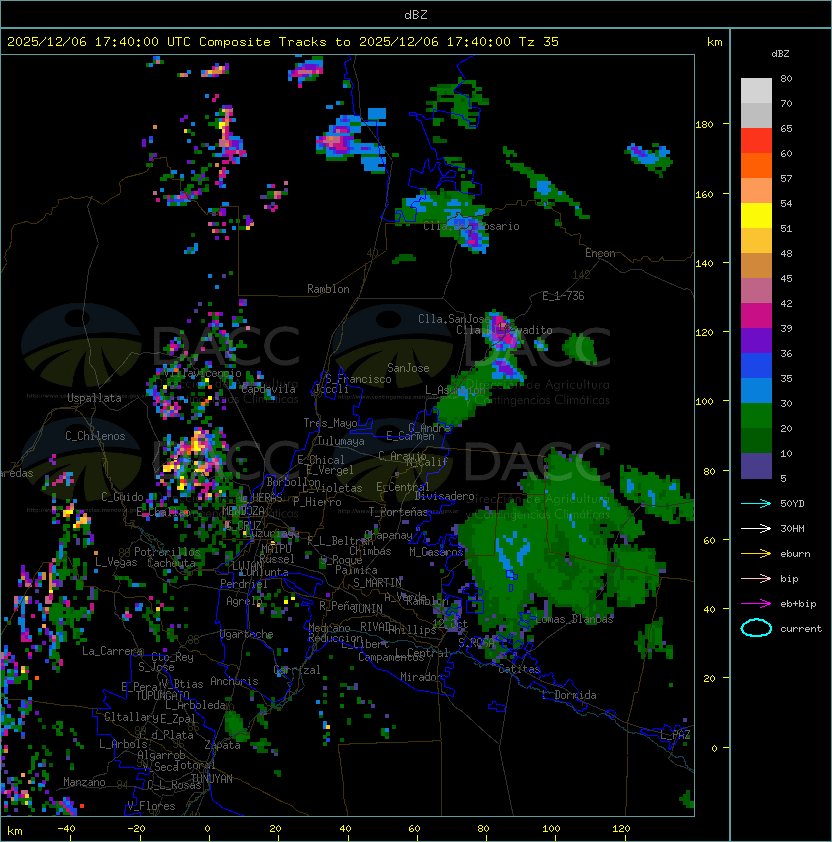Click the MENDOZA city label on map
The width and height of the screenshot is (832, 842).
tap(242, 511)
